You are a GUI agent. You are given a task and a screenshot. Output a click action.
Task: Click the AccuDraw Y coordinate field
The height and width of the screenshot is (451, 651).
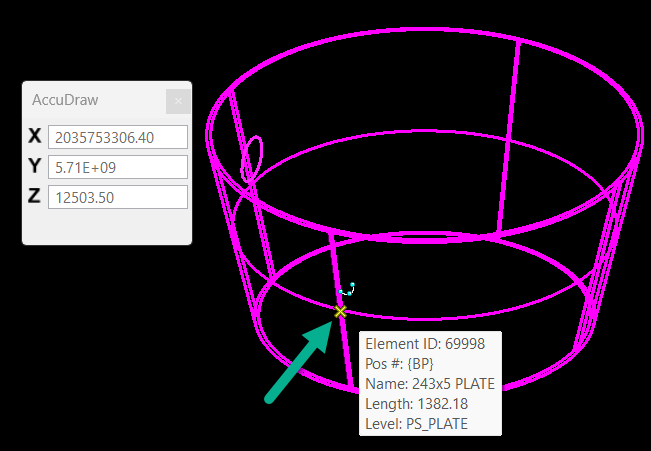pos(118,167)
